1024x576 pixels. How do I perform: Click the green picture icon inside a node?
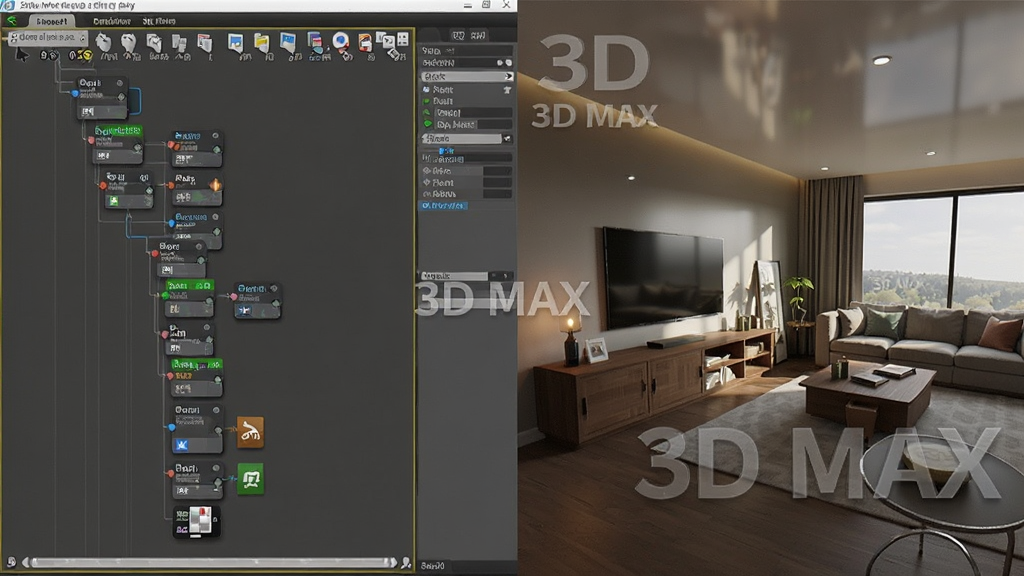114,200
